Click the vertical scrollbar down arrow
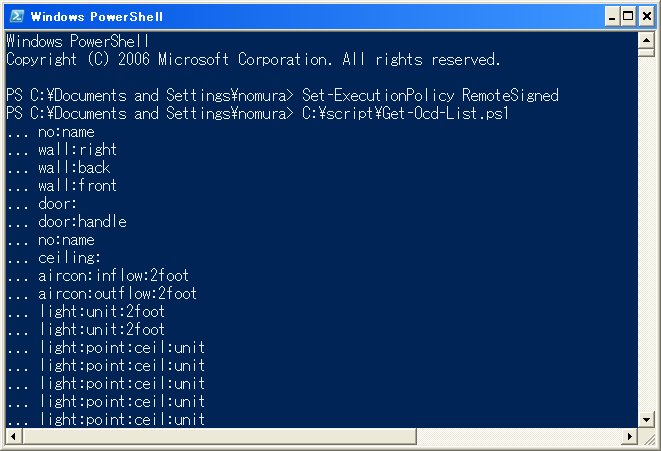The image size is (661, 451). [647, 419]
